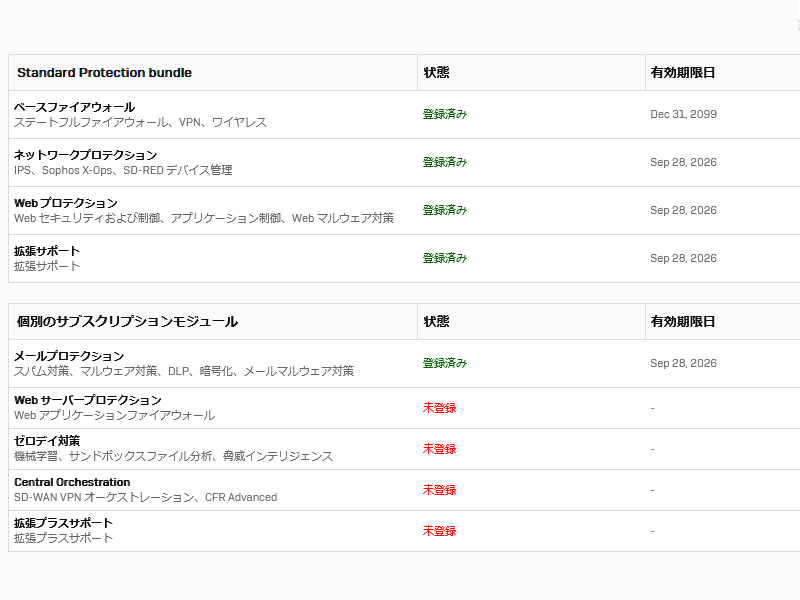Image resolution: width=800 pixels, height=600 pixels.
Task: Click 登録済み status for Web プロテクション
Action: [445, 210]
